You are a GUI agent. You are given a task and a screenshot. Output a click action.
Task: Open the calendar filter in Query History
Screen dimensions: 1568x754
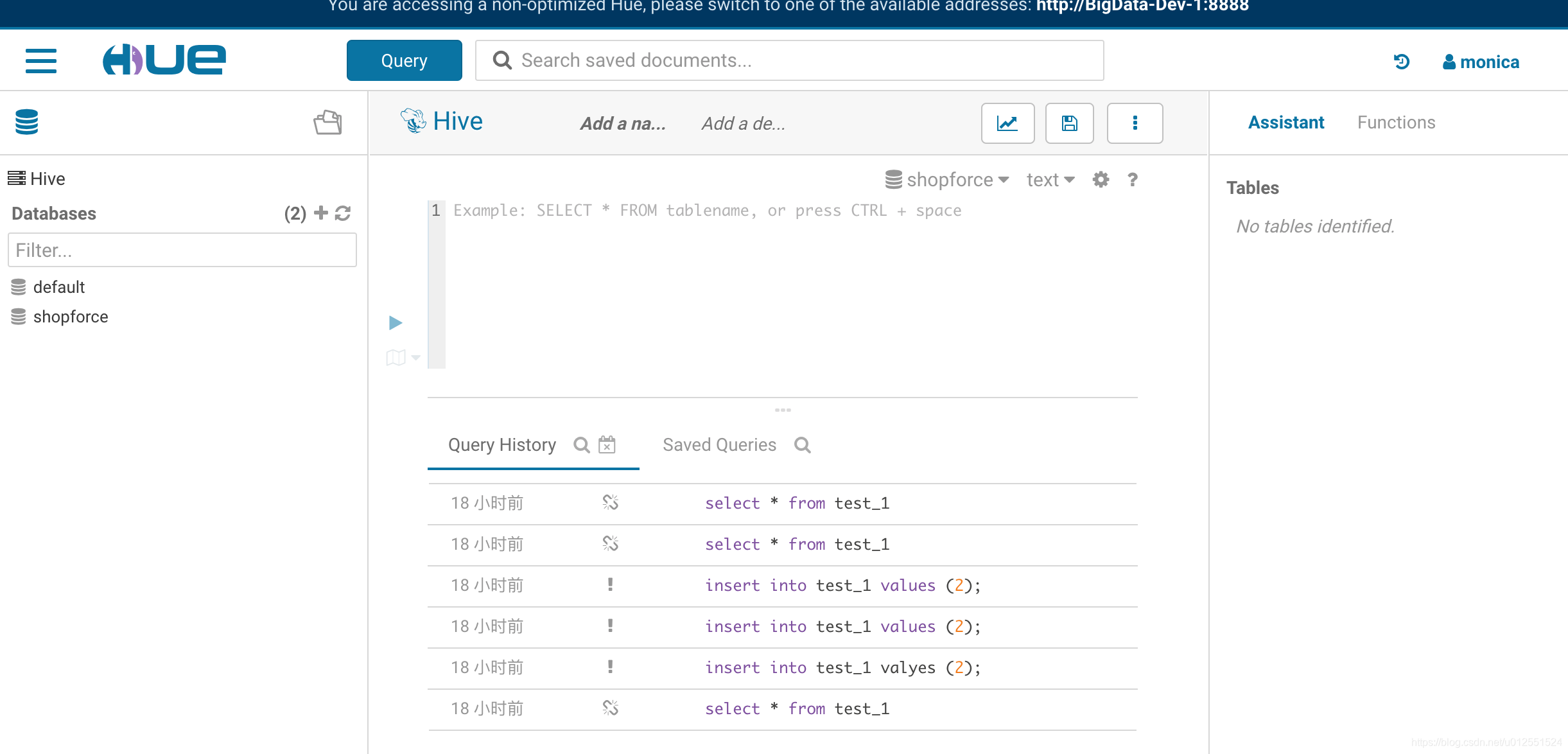click(x=606, y=444)
